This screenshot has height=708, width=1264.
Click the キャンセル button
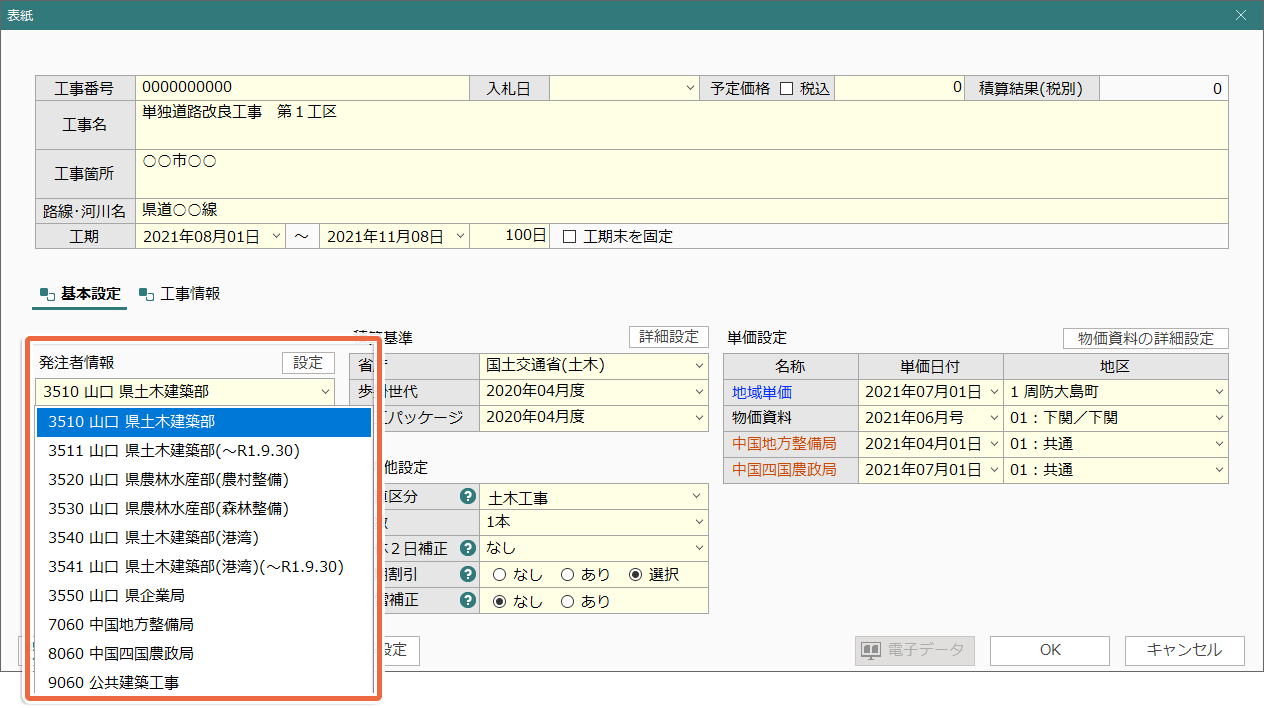[1184, 650]
